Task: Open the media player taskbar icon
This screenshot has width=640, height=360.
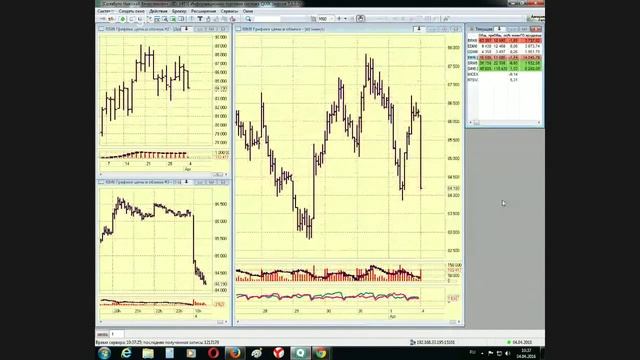Action: tap(191, 353)
